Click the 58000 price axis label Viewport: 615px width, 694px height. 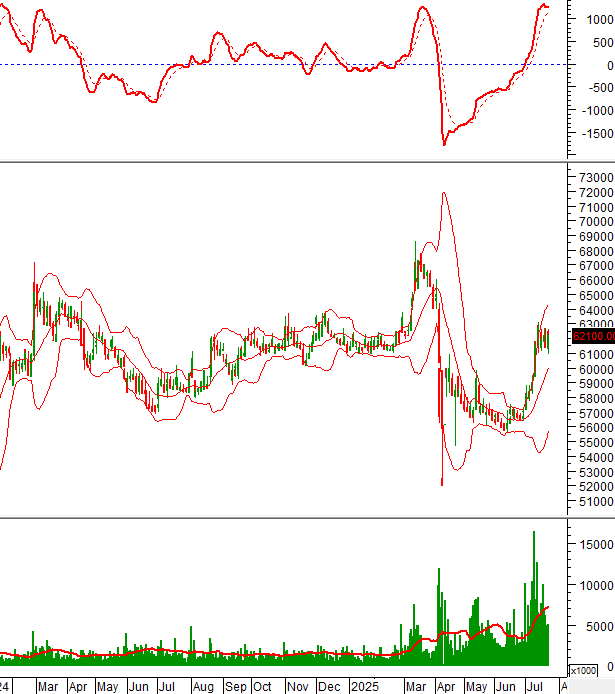point(596,398)
